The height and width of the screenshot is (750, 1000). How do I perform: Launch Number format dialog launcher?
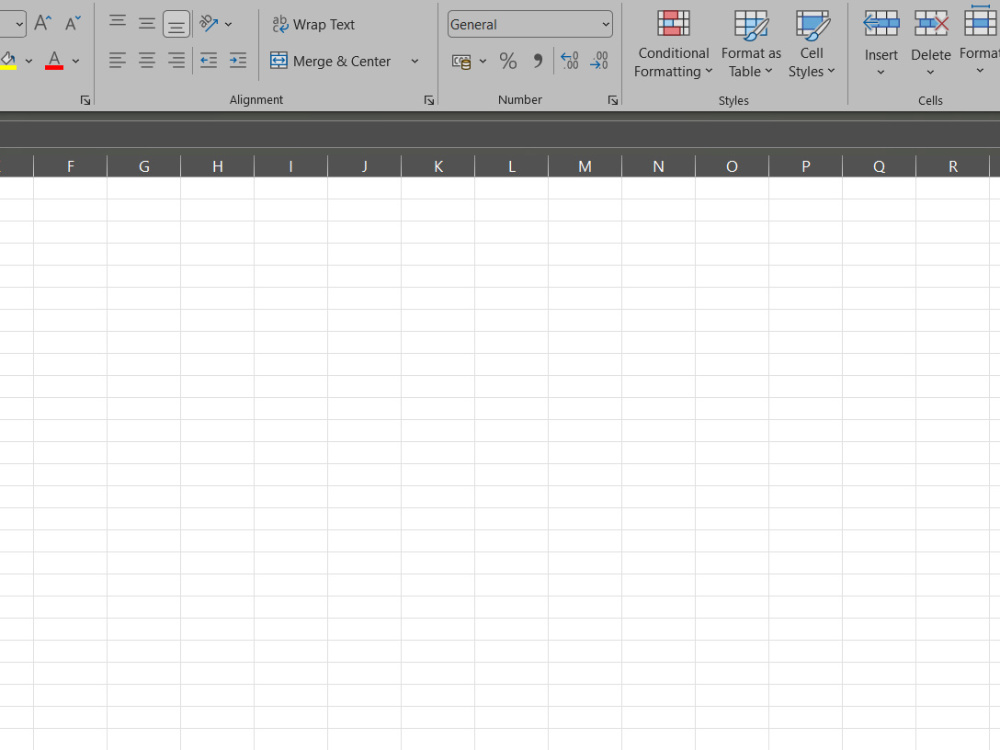coord(613,100)
